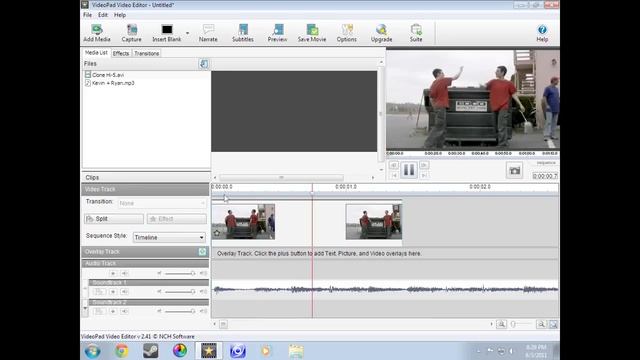
Task: Click the zoom-to-fit timeline icon
Action: pos(553,324)
